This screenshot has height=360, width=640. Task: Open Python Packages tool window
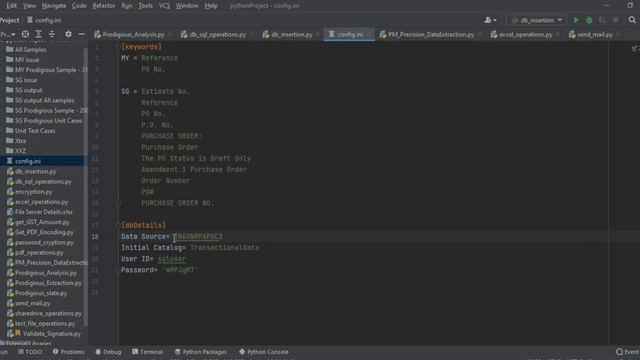tap(200, 352)
